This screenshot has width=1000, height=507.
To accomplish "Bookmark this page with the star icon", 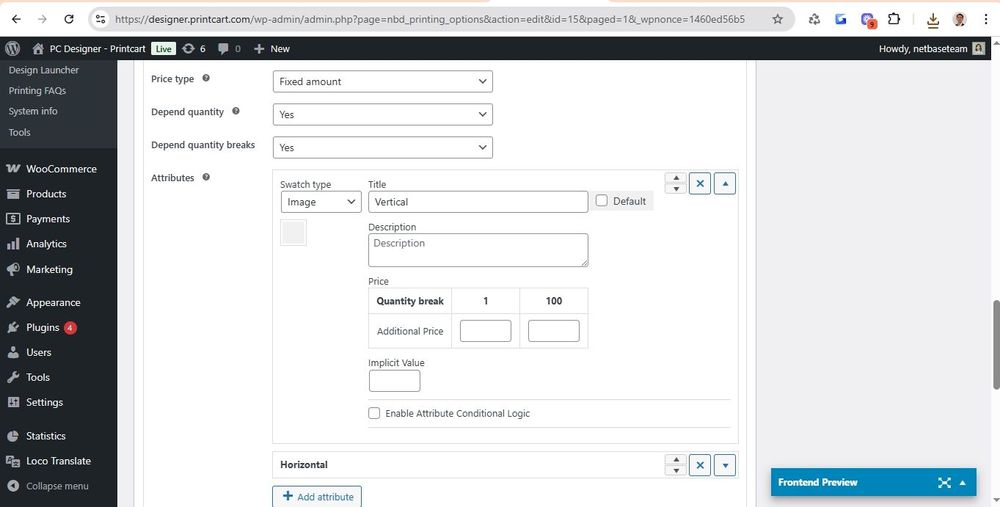I will point(778,19).
